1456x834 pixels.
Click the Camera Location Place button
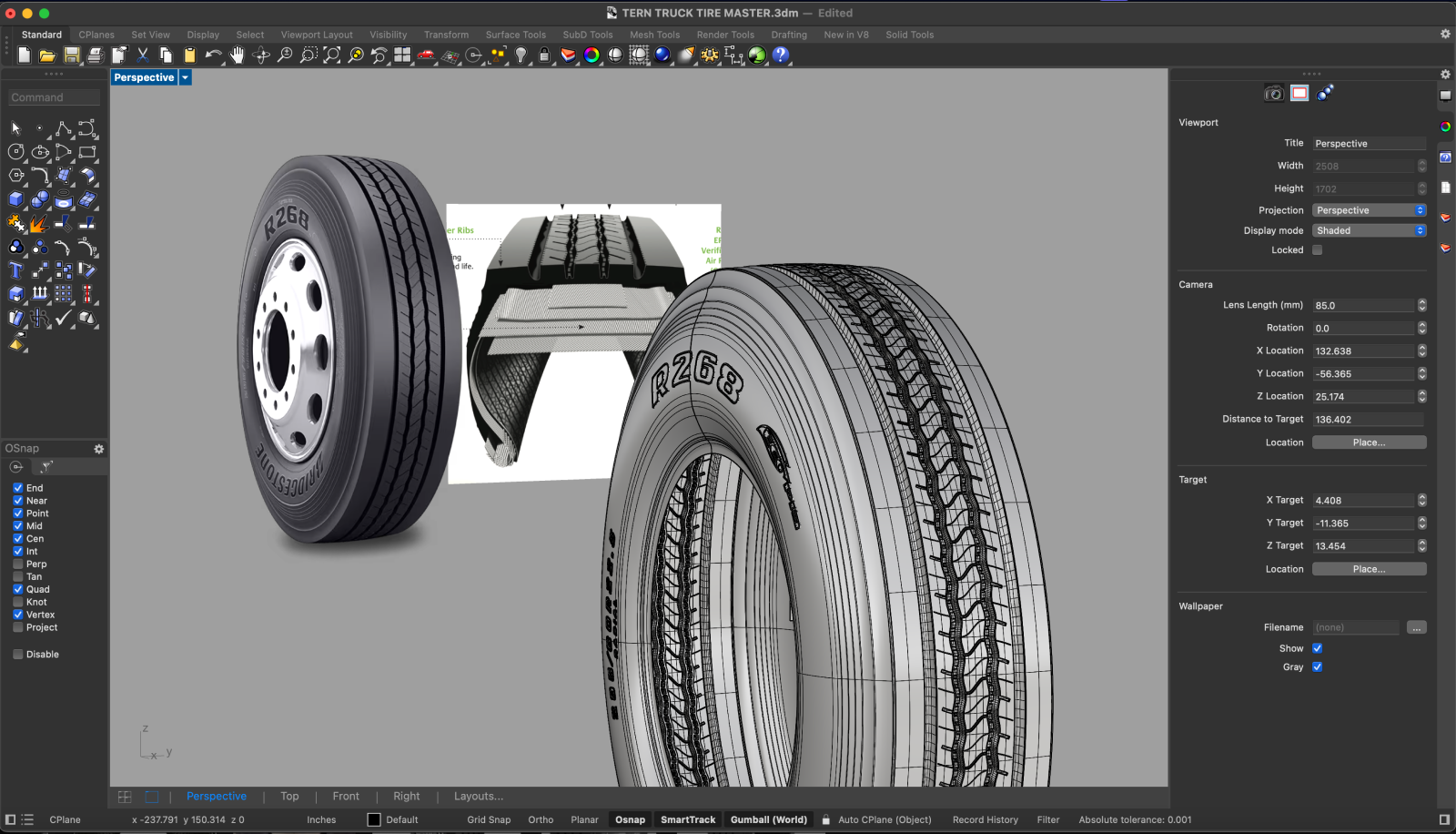tap(1369, 442)
